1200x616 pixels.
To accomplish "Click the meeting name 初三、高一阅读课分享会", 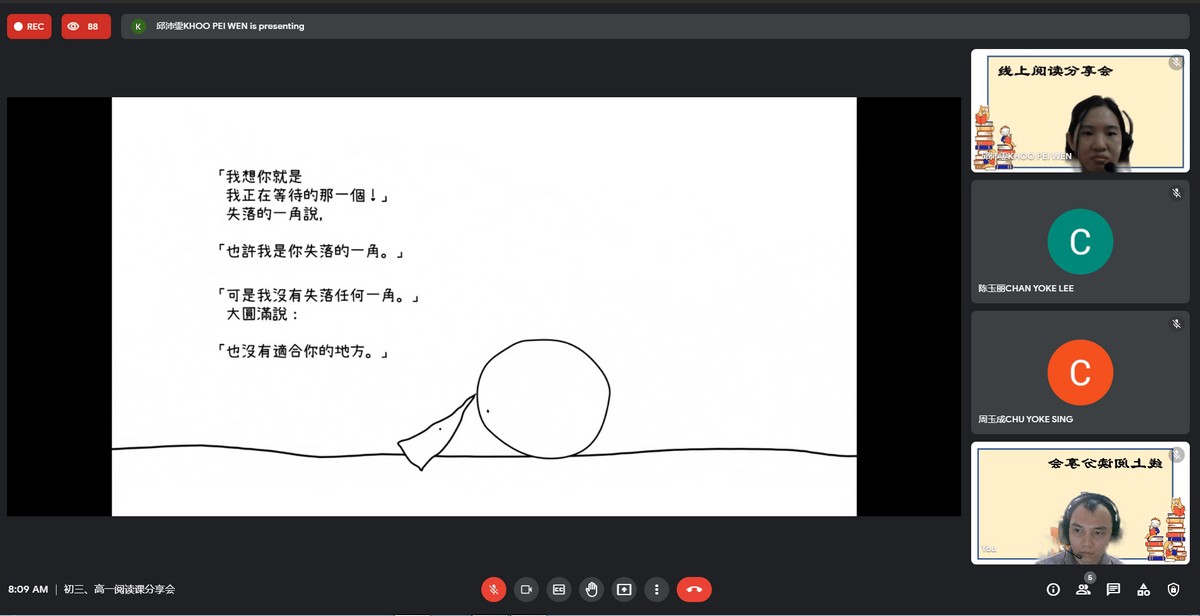I will pyautogui.click(x=119, y=590).
